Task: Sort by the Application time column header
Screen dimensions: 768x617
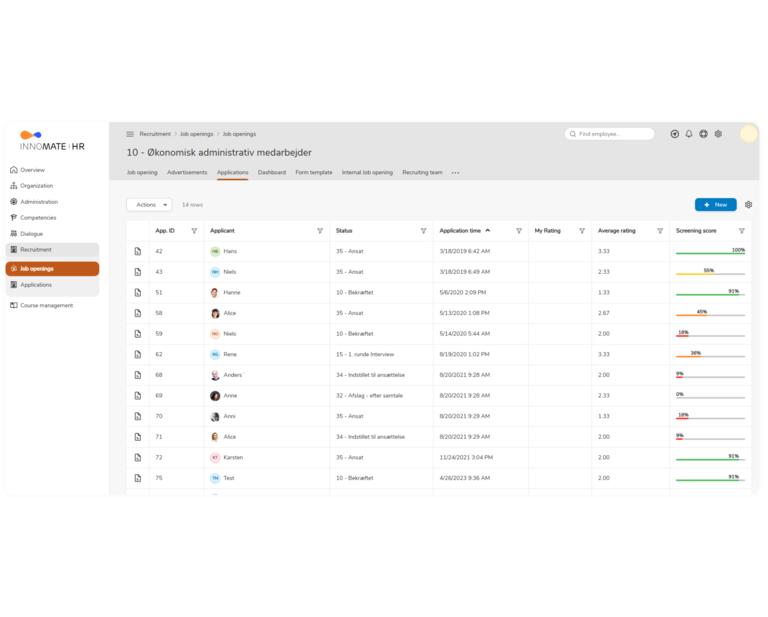Action: pyautogui.click(x=461, y=231)
